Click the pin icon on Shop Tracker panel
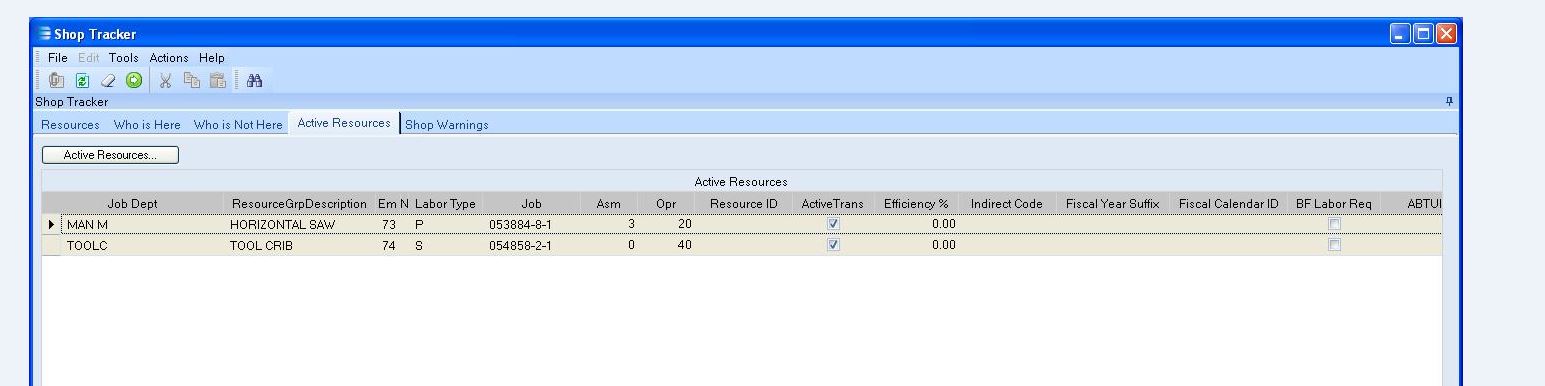Screen dimensions: 1545x386 [x=1449, y=101]
